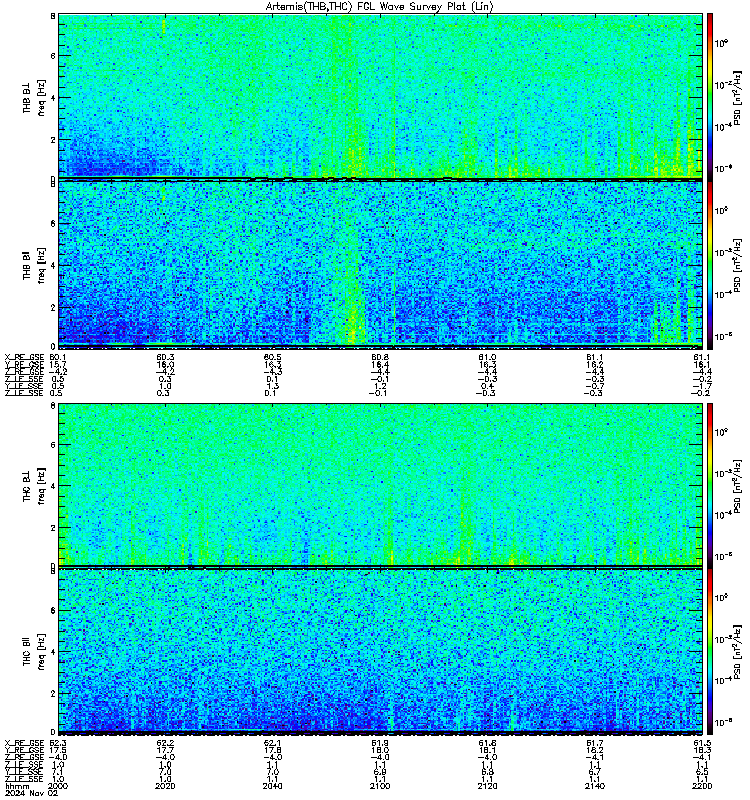Click the 'X_RE_GSE' row label under the THB panels

pos(24,357)
